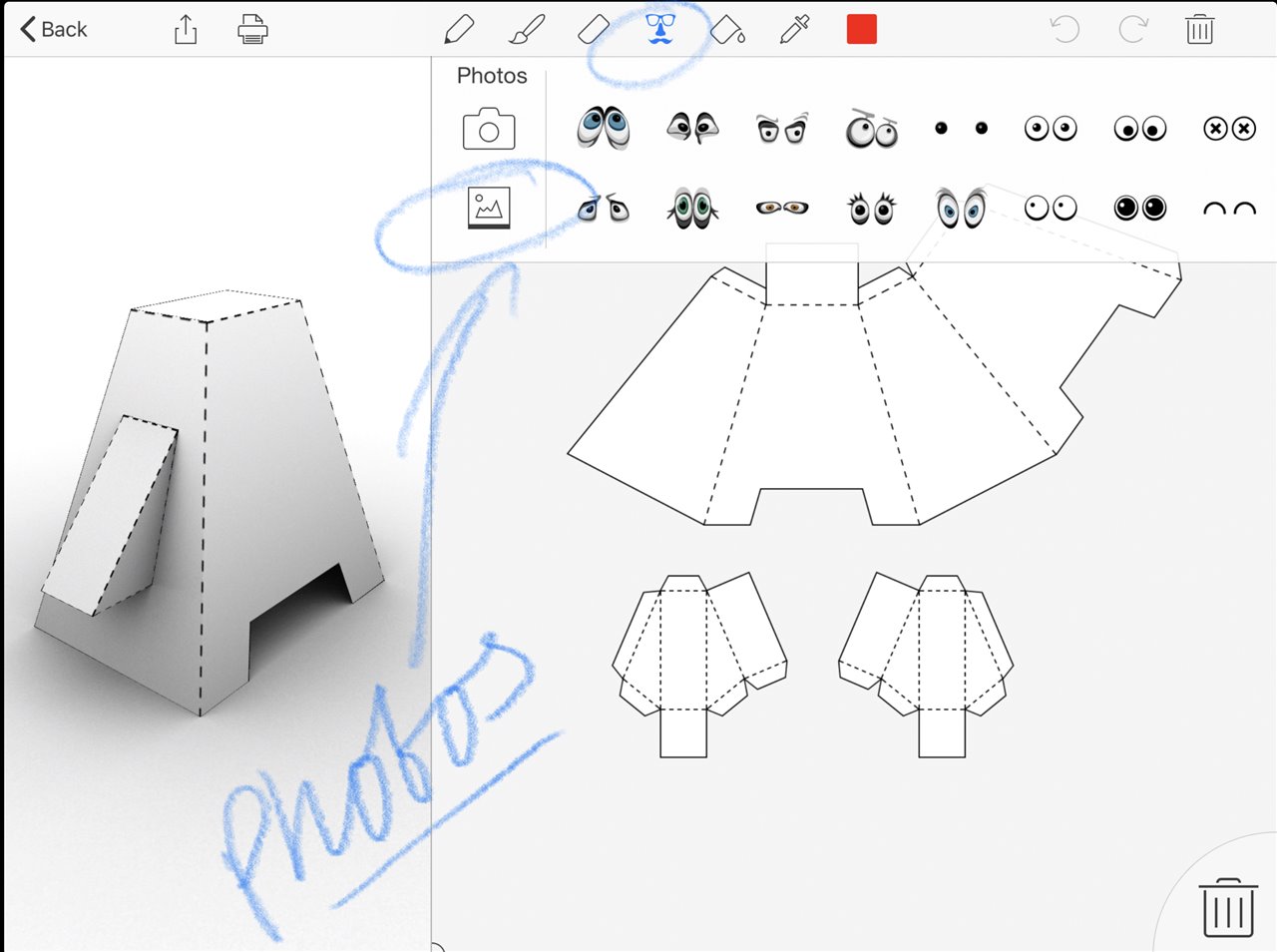Redo the last undone action

pos(1132,30)
